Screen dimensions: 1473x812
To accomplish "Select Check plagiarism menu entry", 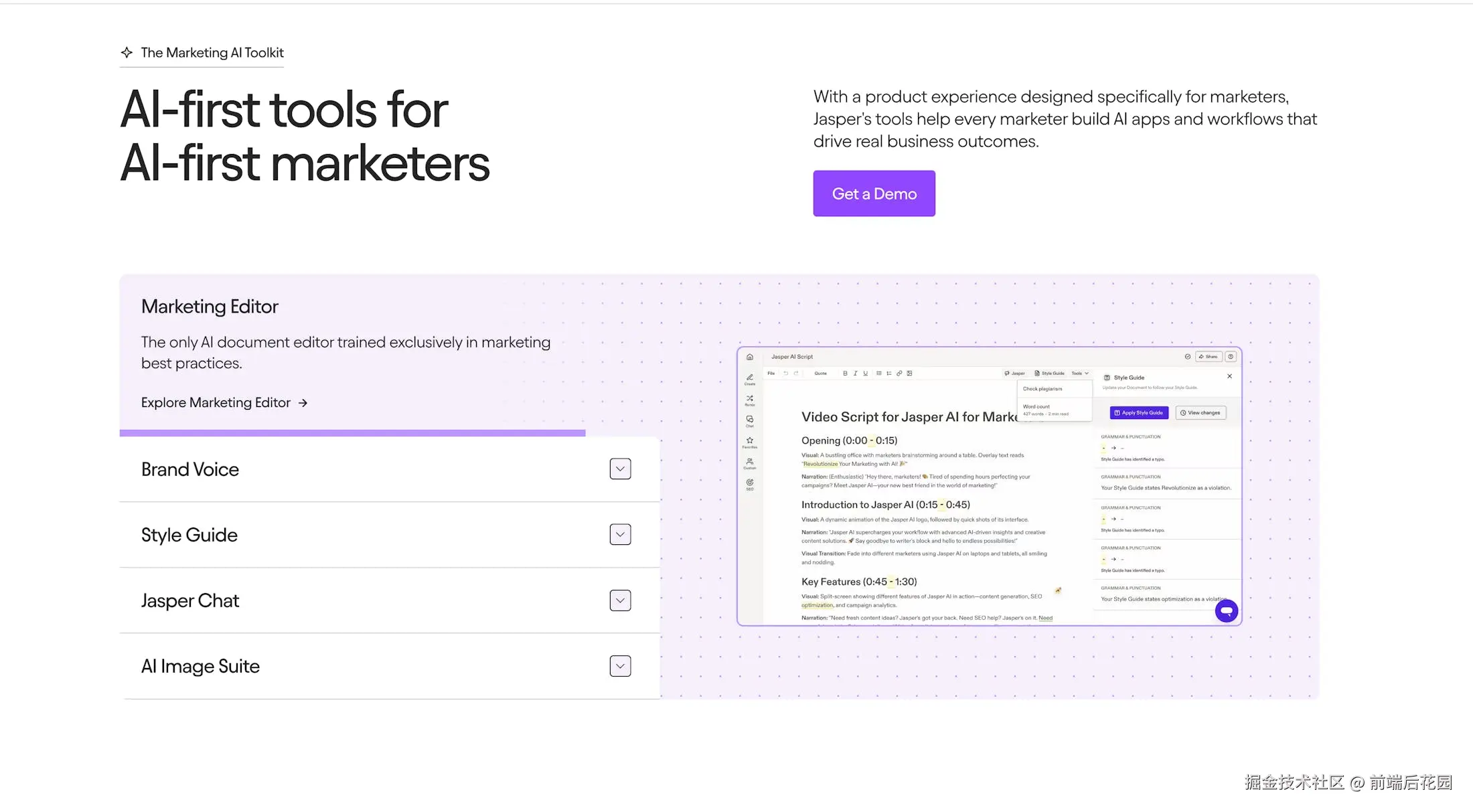I will tap(1042, 389).
